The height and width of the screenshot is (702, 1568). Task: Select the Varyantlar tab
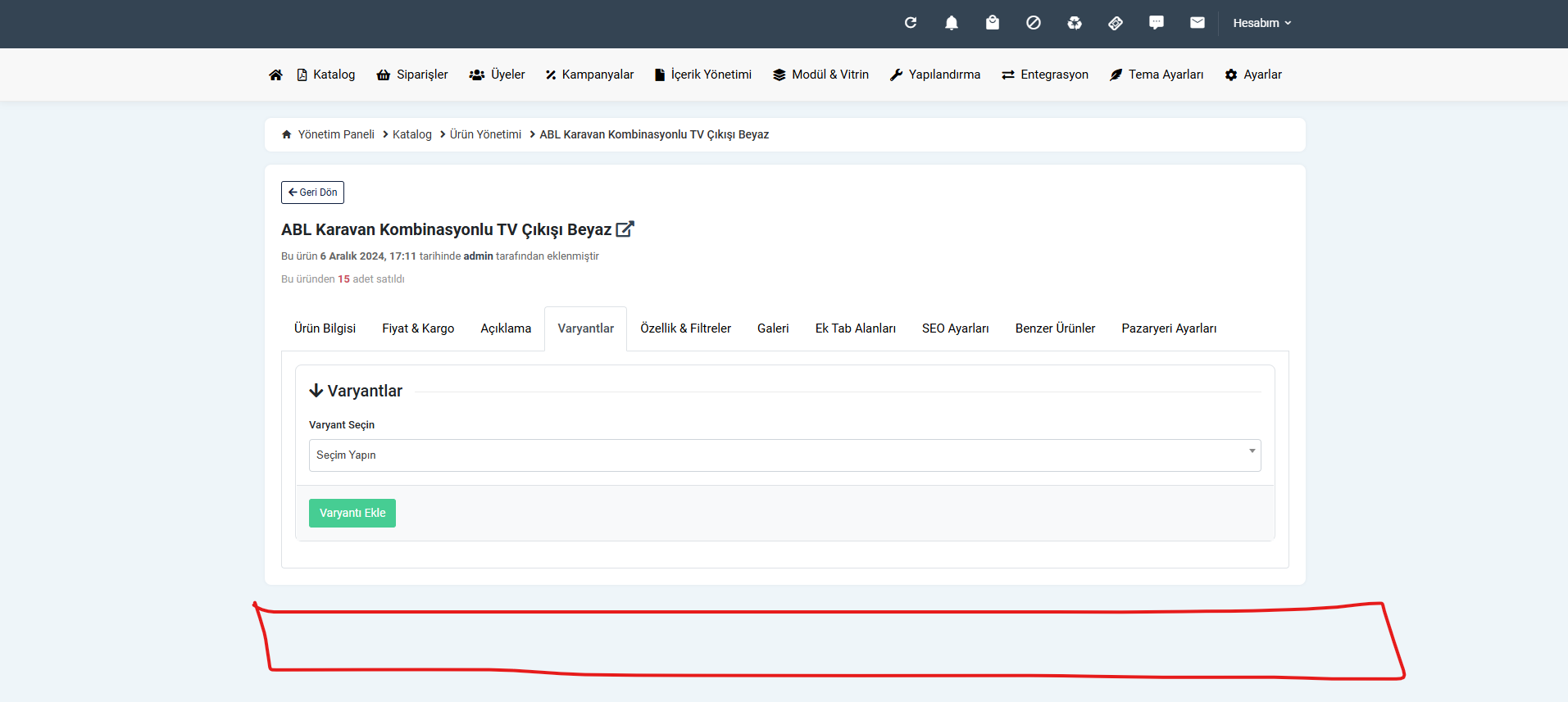pos(585,328)
